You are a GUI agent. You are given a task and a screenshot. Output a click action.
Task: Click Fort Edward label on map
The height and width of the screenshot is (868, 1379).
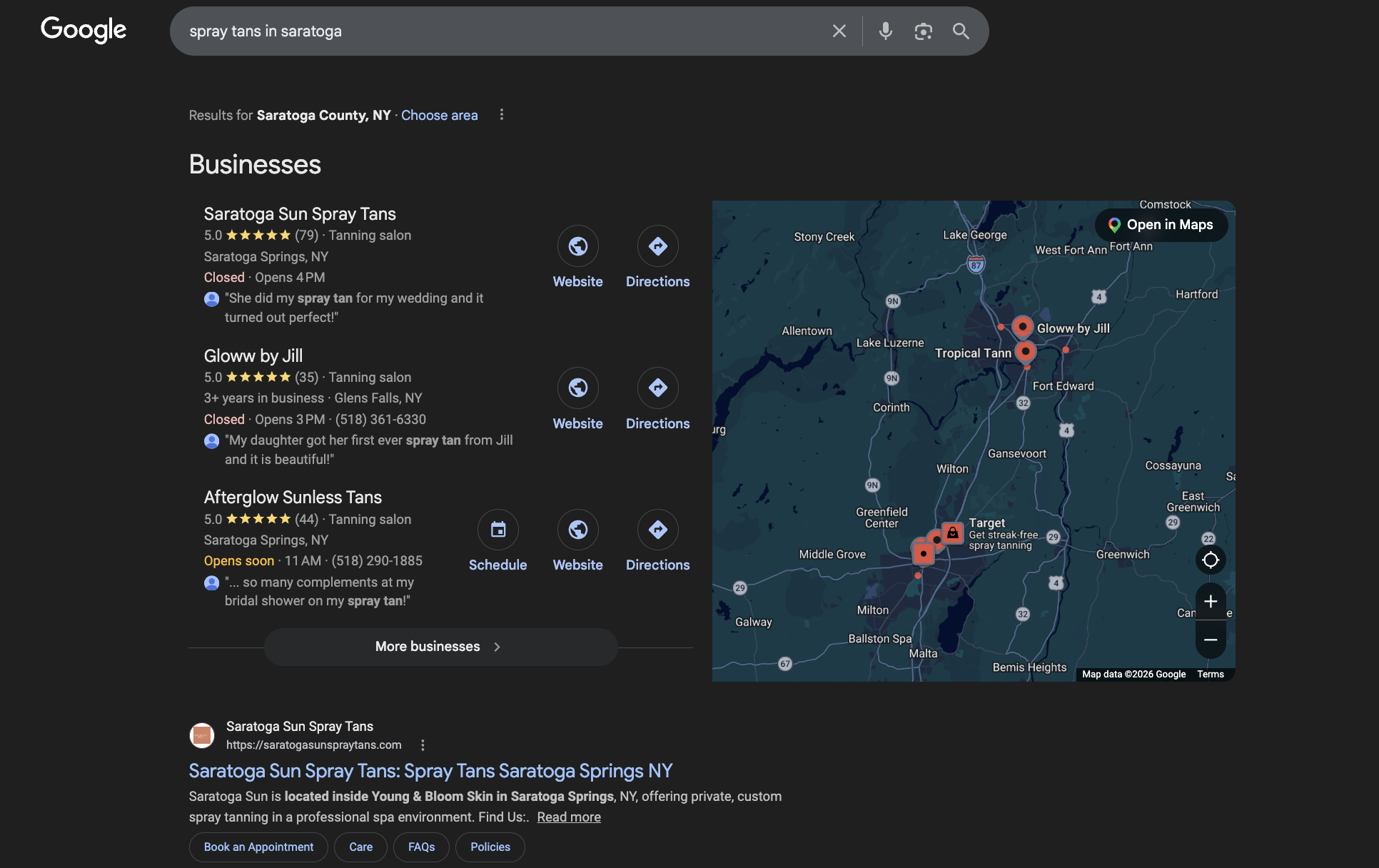pos(1064,386)
